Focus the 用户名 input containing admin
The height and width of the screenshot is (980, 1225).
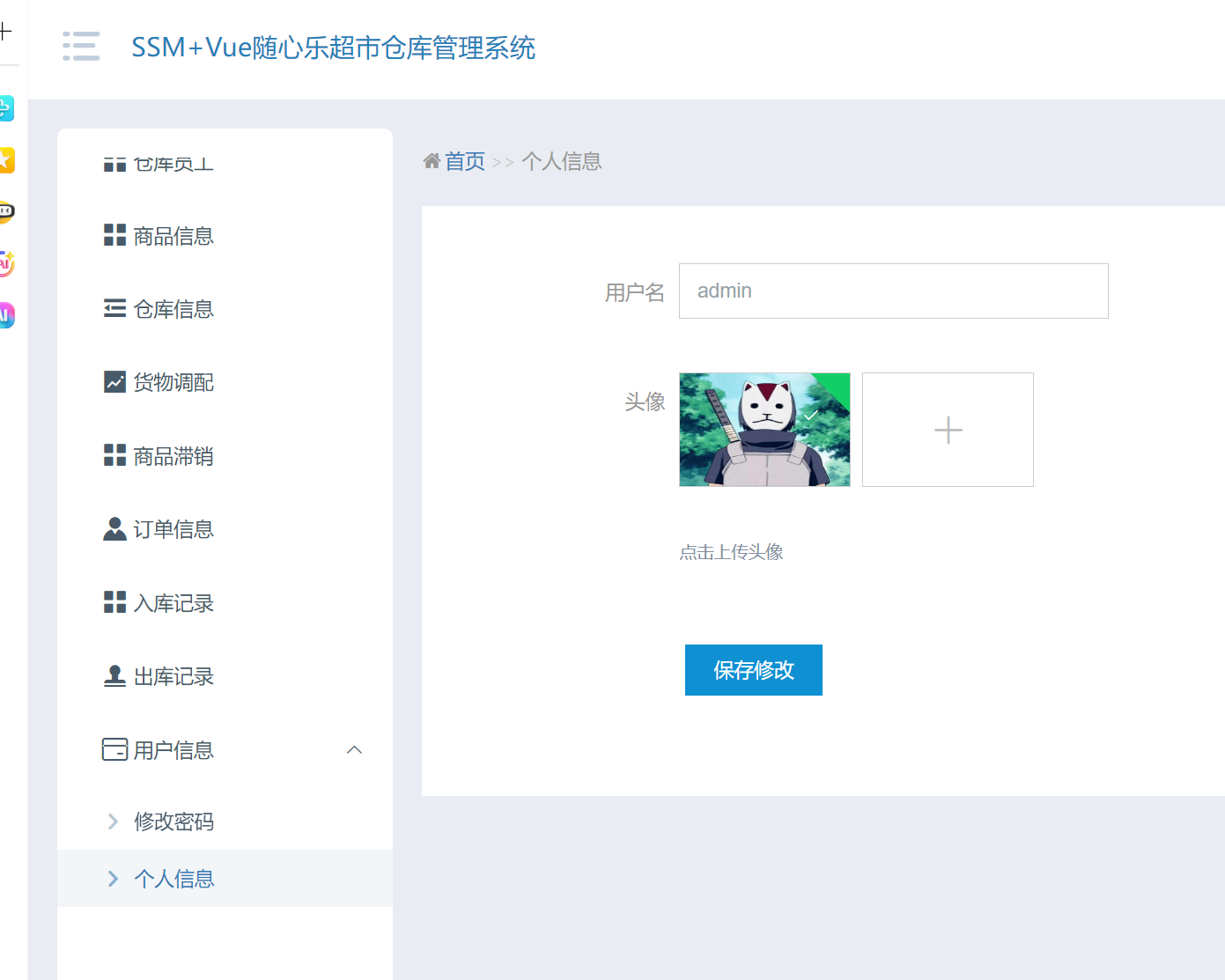coord(893,291)
